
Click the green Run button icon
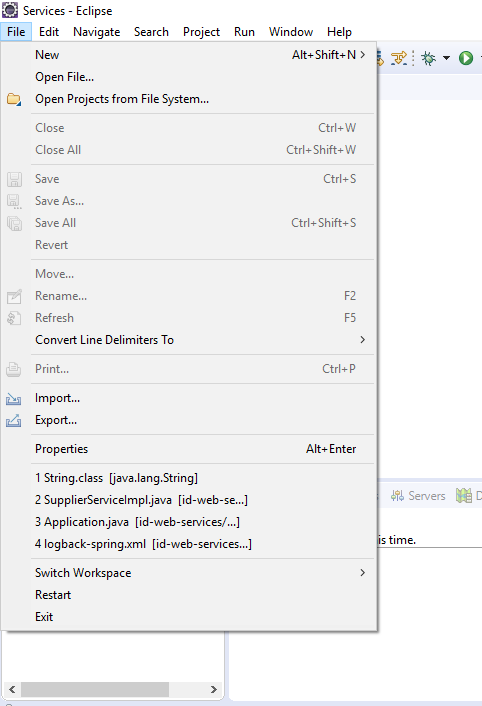(466, 58)
